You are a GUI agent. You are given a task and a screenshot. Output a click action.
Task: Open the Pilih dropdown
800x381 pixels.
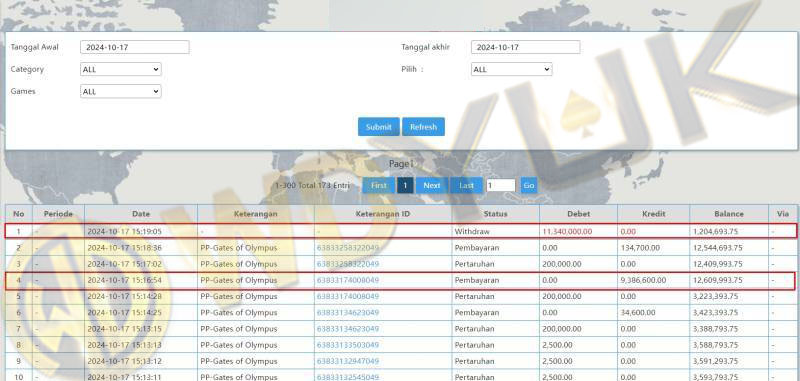511,69
